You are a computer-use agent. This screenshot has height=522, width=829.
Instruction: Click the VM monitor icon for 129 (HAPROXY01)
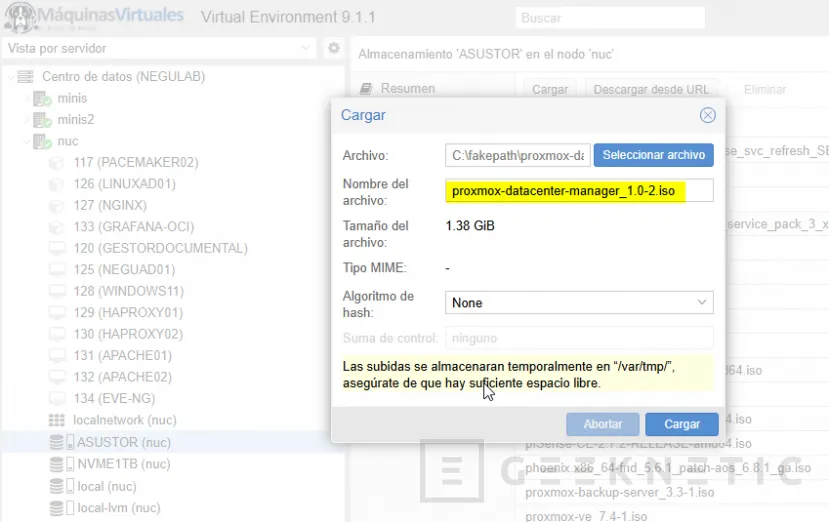click(x=57, y=313)
